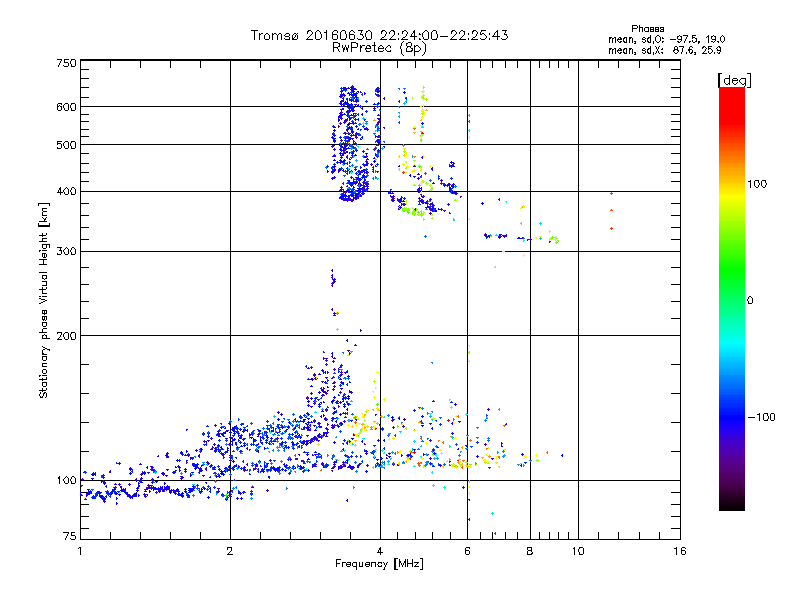Click the three red points near 12 MHz
The height and width of the screenshot is (600, 800).
(x=611, y=211)
